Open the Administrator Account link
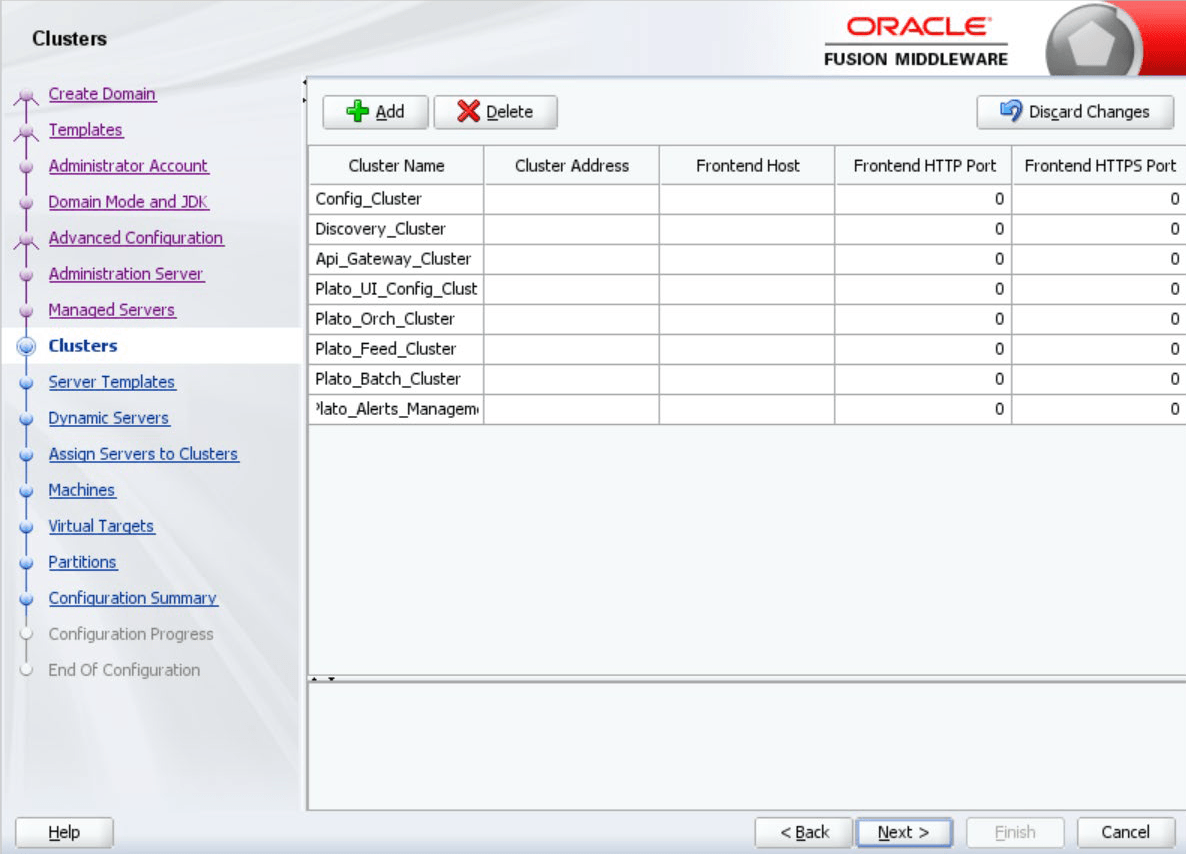Screen dimensions: 1186x854 128,166
